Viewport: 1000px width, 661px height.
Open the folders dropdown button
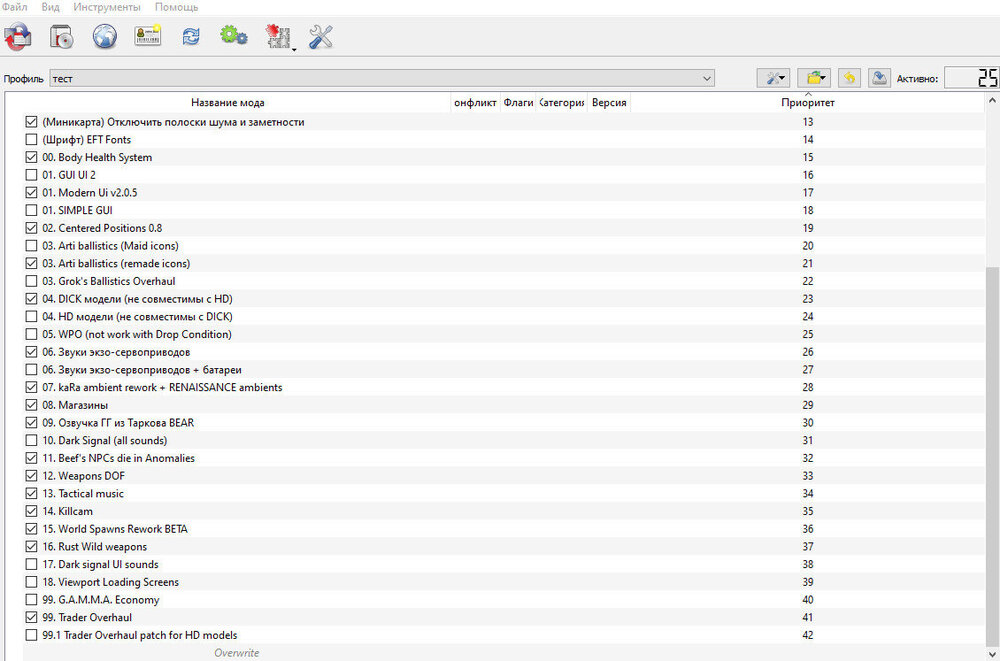(814, 78)
